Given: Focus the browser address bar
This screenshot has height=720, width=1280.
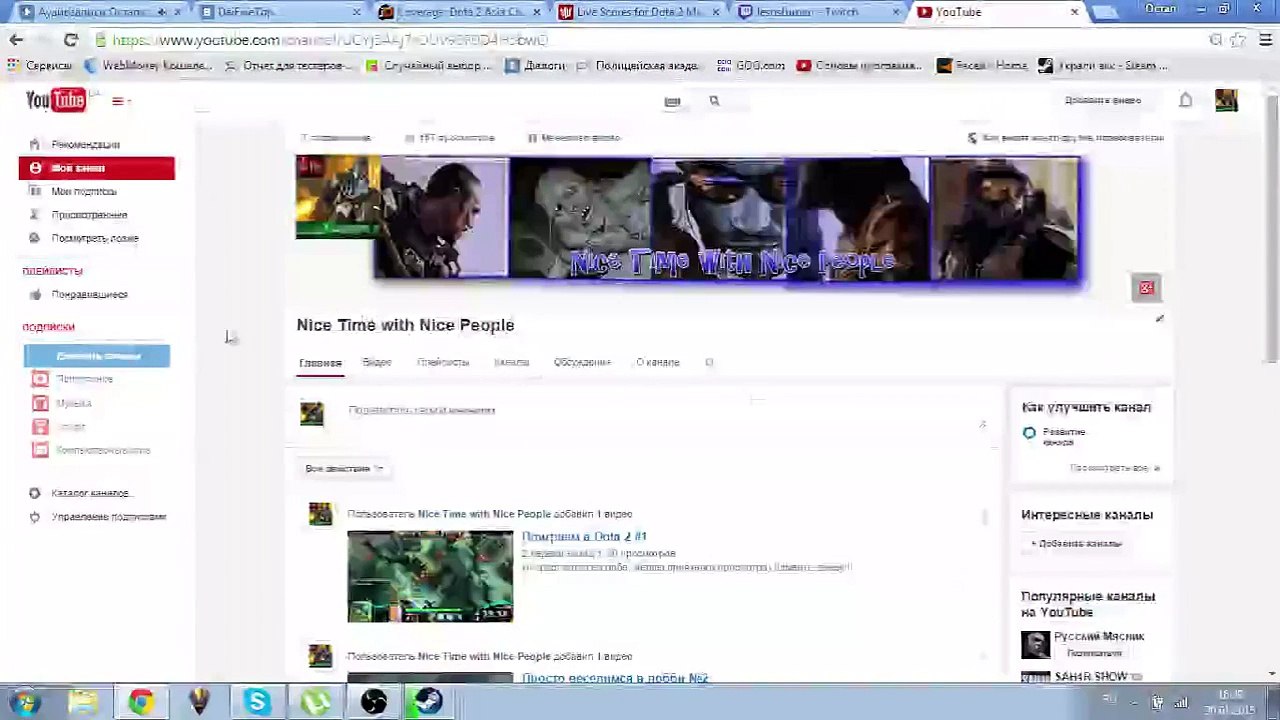Looking at the screenshot, I should pos(650,40).
